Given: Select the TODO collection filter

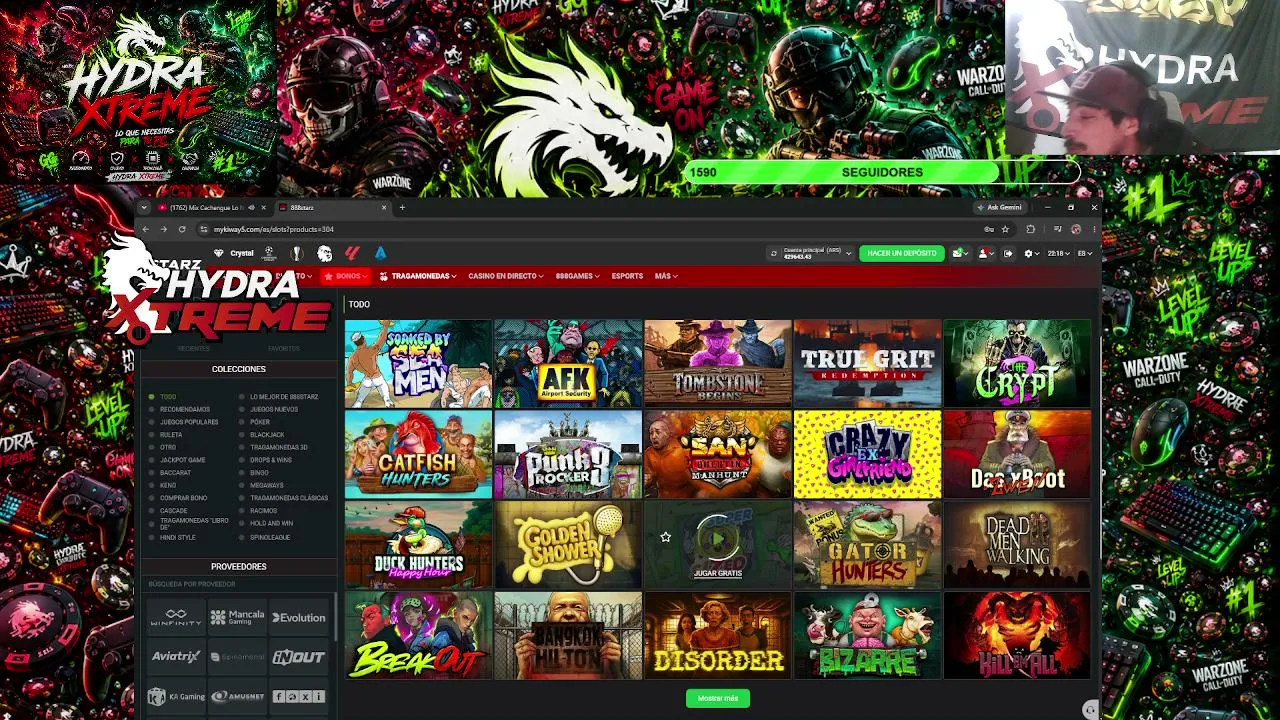Looking at the screenshot, I should [x=168, y=397].
